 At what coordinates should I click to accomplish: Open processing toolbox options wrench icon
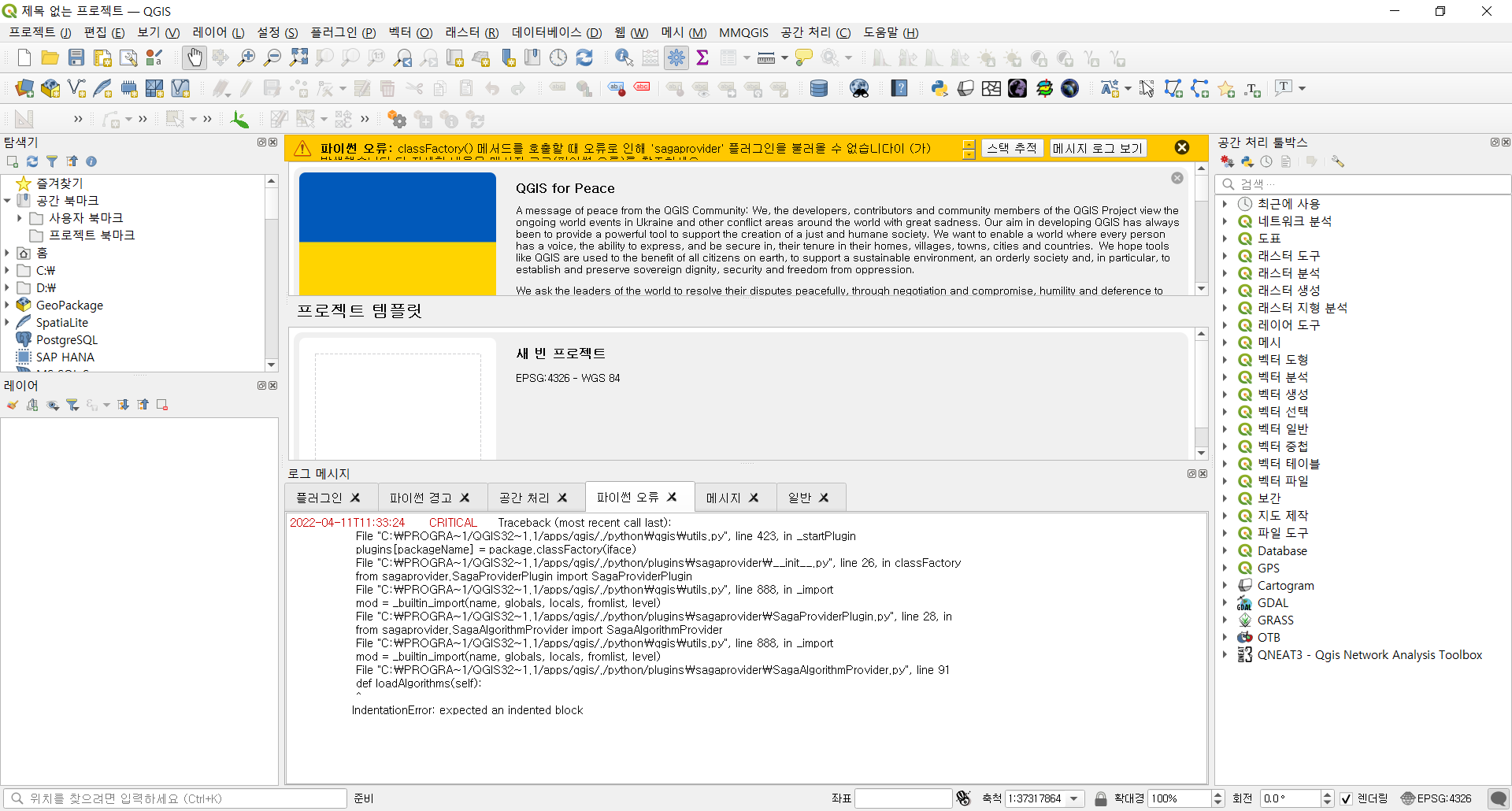tap(1338, 161)
